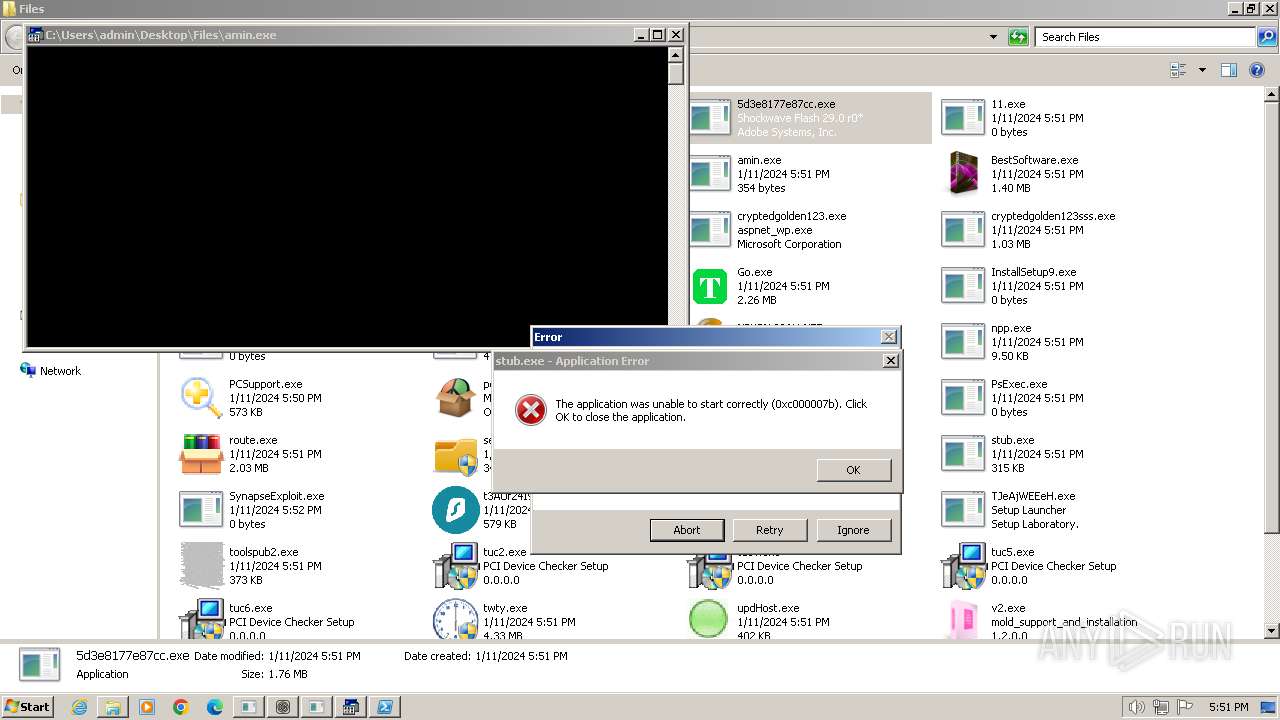Select the file named amin.exe in the Files list
This screenshot has height=720, width=1280.
point(759,160)
